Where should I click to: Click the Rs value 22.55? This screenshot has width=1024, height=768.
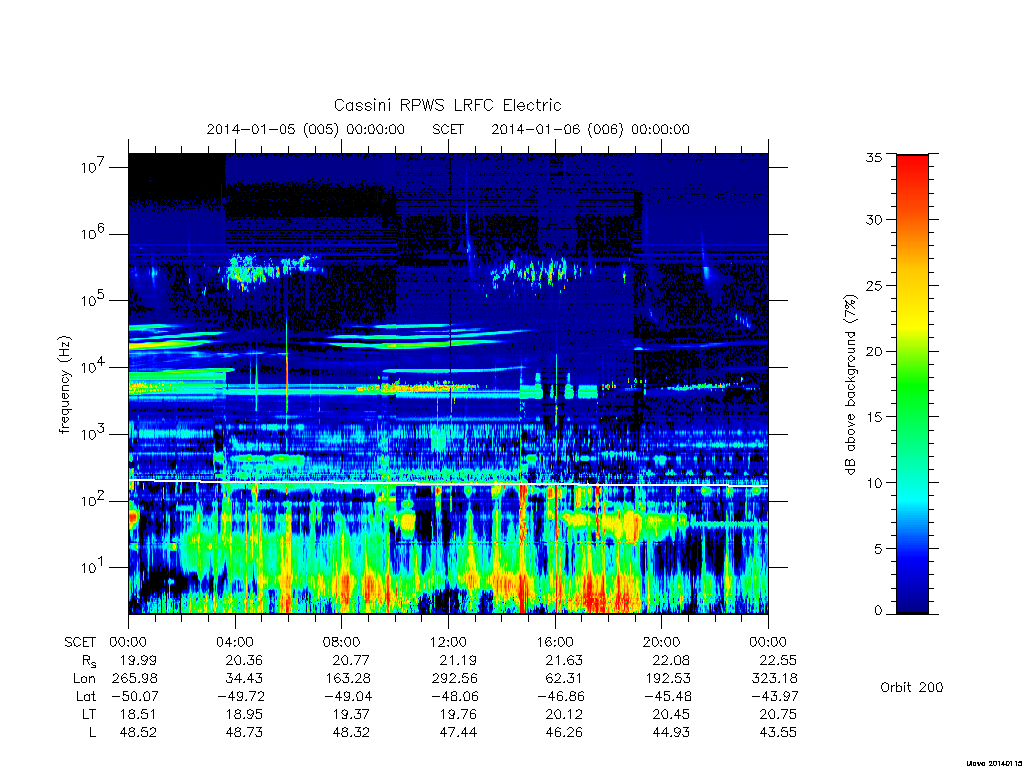(778, 660)
